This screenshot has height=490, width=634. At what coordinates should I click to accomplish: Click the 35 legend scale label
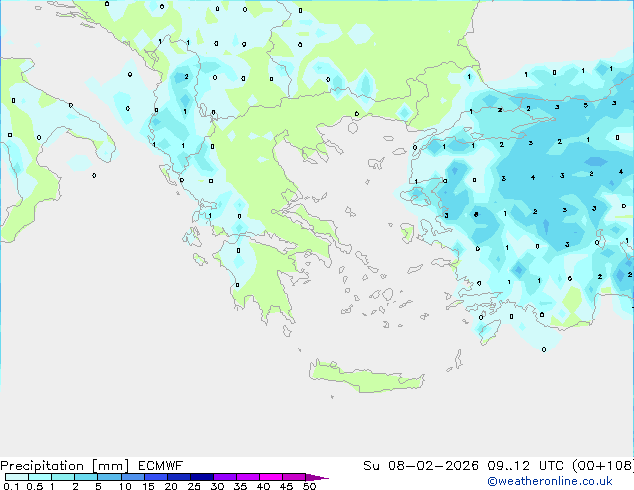point(240,486)
